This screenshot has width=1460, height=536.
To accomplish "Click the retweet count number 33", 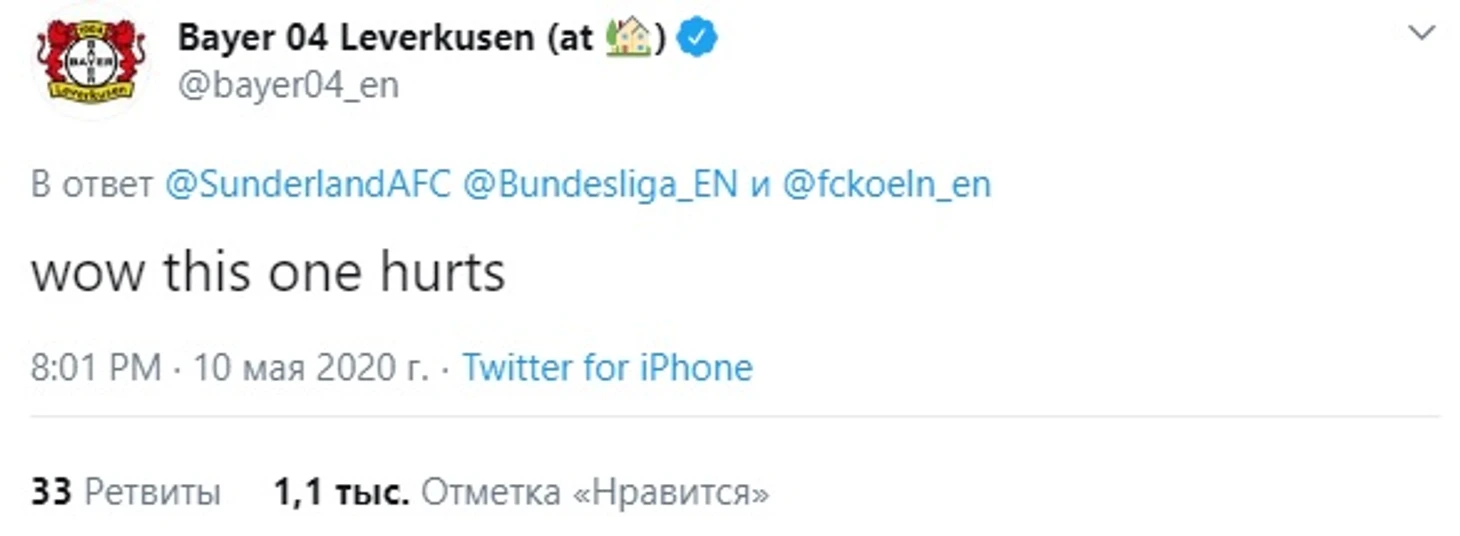I will pyautogui.click(x=51, y=492).
